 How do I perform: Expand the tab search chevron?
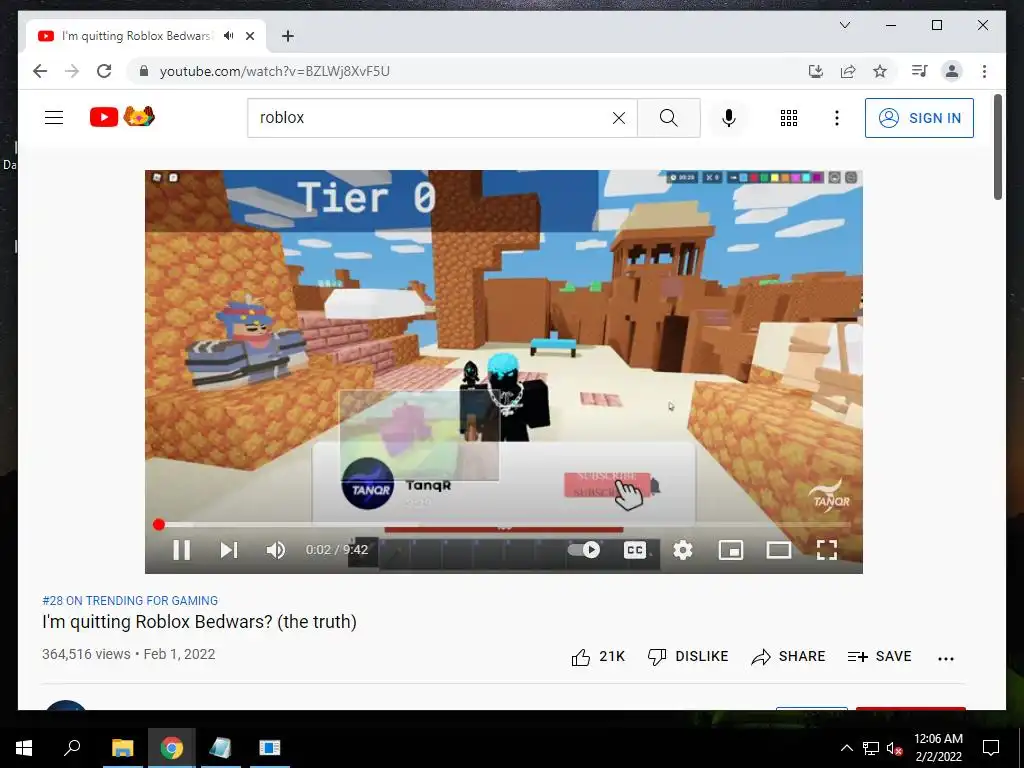(844, 25)
